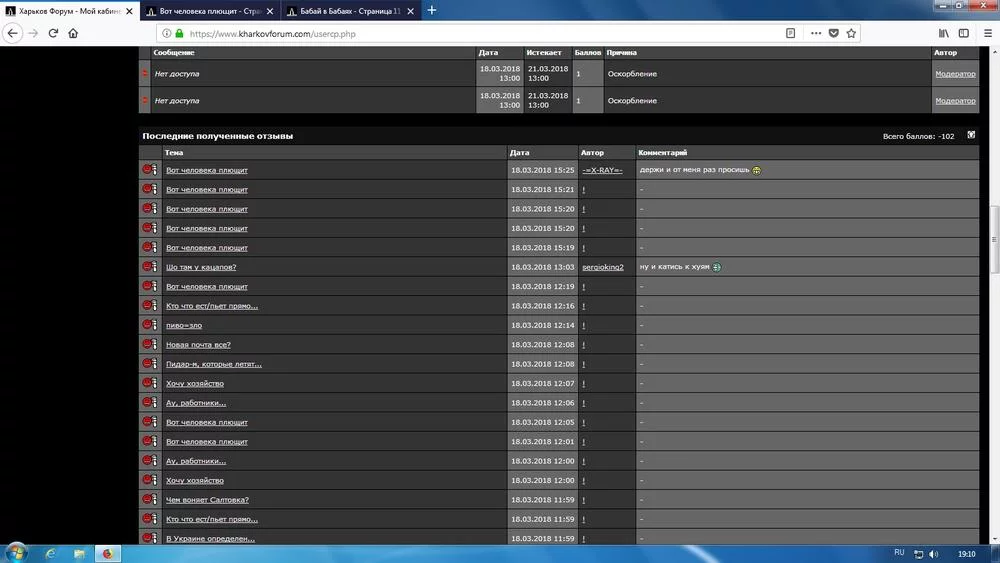This screenshot has height=563, width=1000.
Task: Open the site information icon in address bar
Action: coord(166,33)
